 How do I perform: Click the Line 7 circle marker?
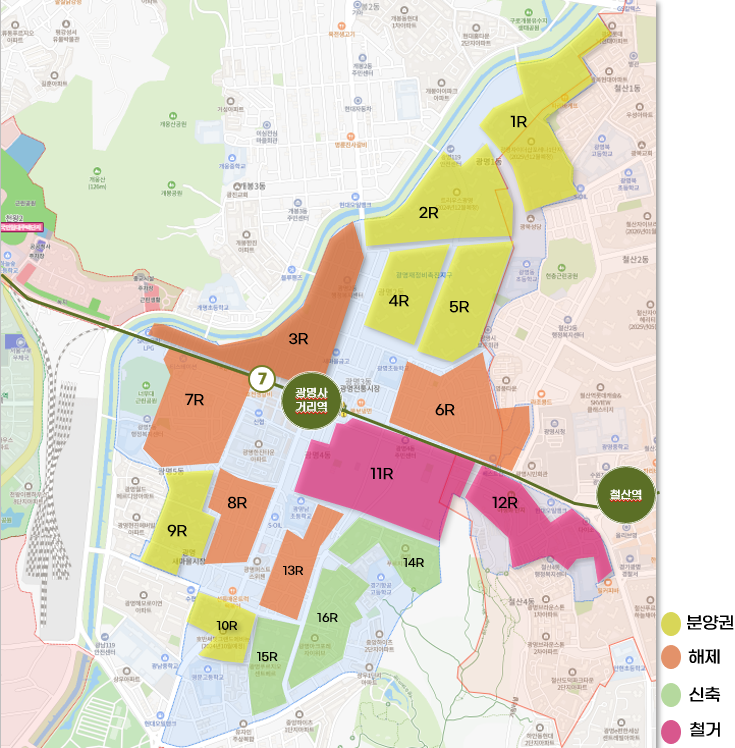click(x=262, y=379)
